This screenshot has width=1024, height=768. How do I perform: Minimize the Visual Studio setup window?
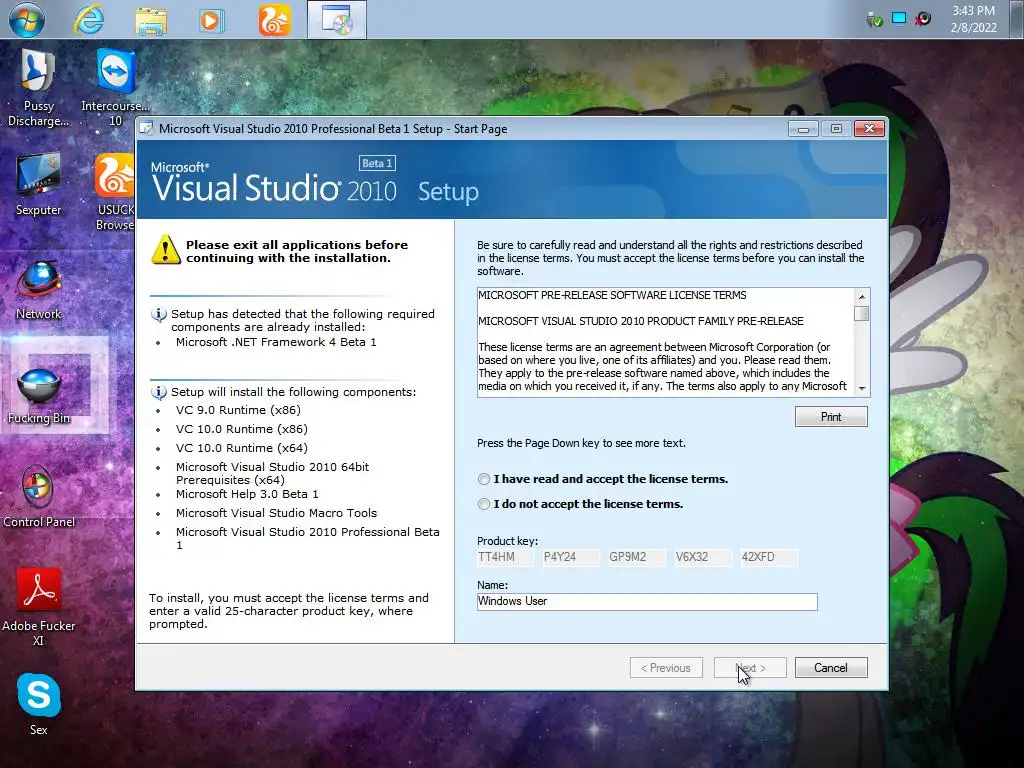pos(803,129)
